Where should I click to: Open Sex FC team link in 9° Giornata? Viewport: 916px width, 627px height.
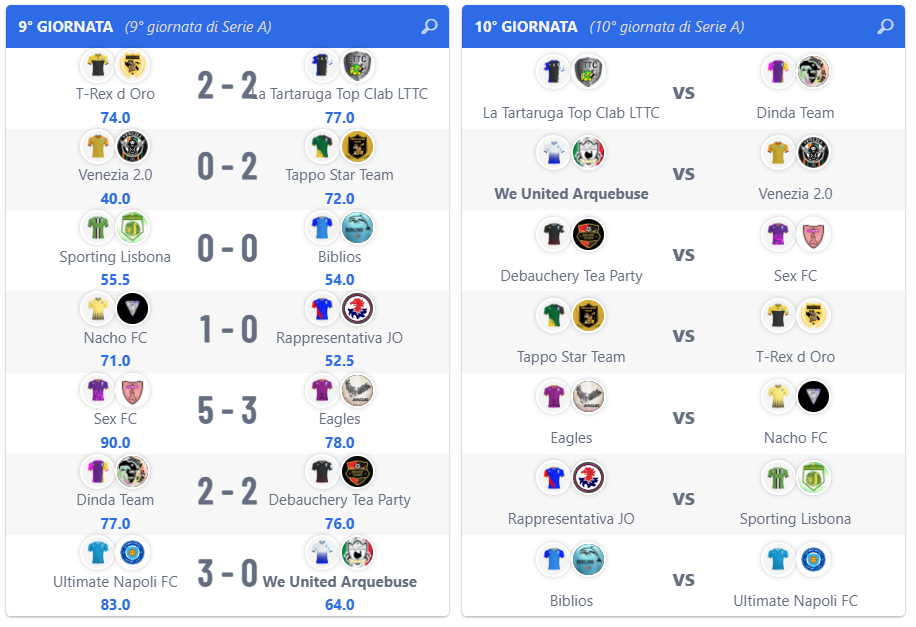click(x=115, y=419)
